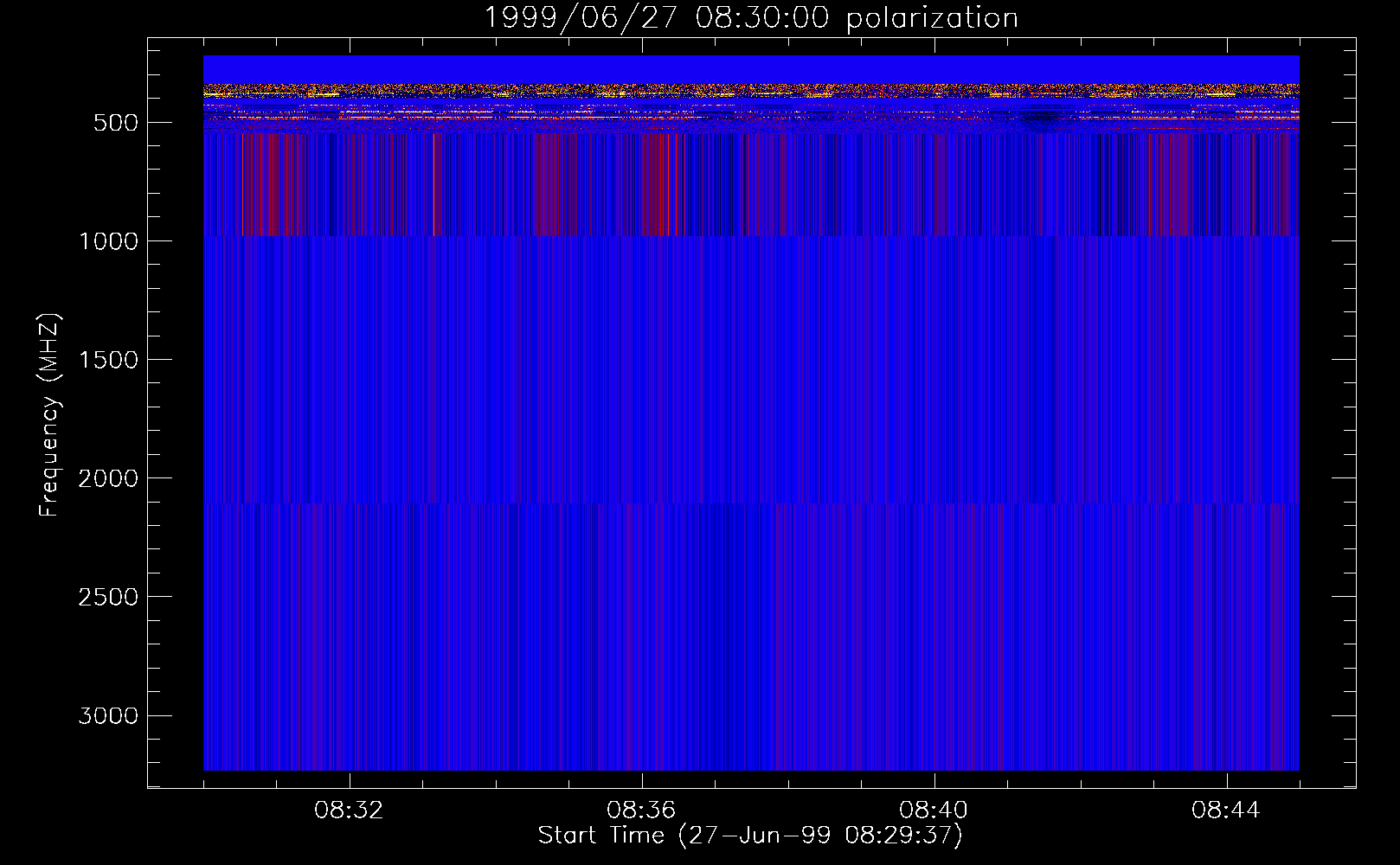Viewport: 1400px width, 865px height.
Task: Click the spectrogram at 2500 MHz and 08:40
Action: tap(934, 596)
